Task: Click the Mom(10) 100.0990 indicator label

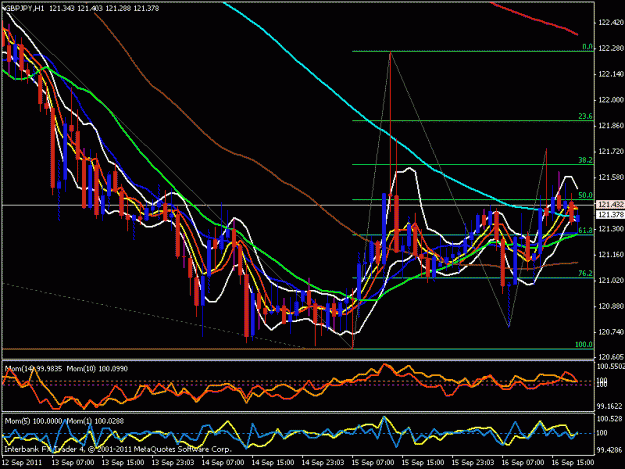Action: [97, 369]
